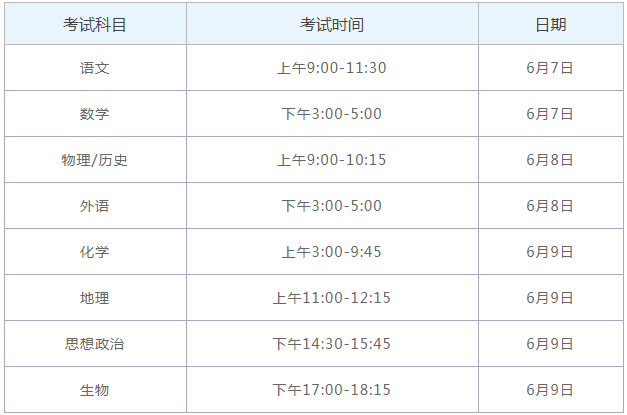Select the 语文 subject cell
This screenshot has width=627, height=415.
pos(95,68)
